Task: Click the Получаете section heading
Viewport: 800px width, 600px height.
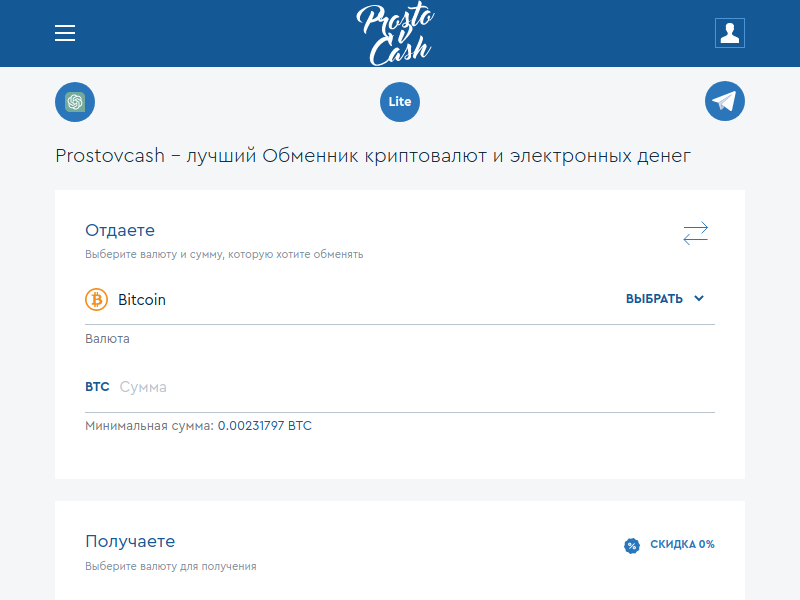Action: click(130, 541)
